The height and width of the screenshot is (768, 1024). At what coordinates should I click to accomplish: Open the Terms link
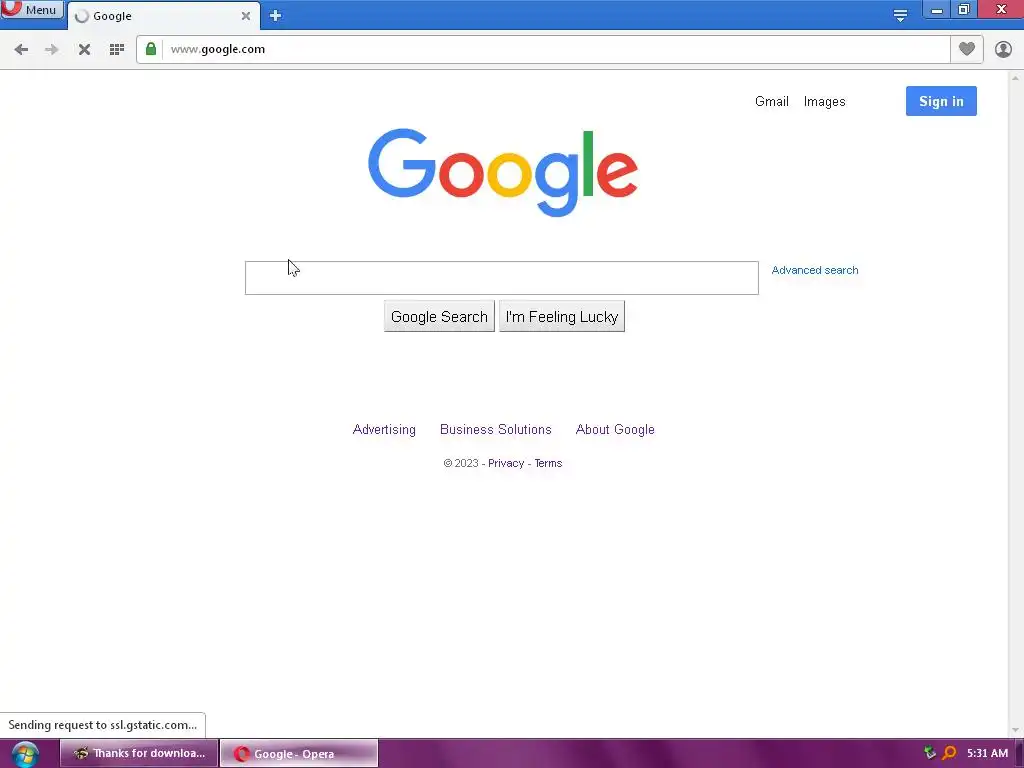click(x=549, y=463)
